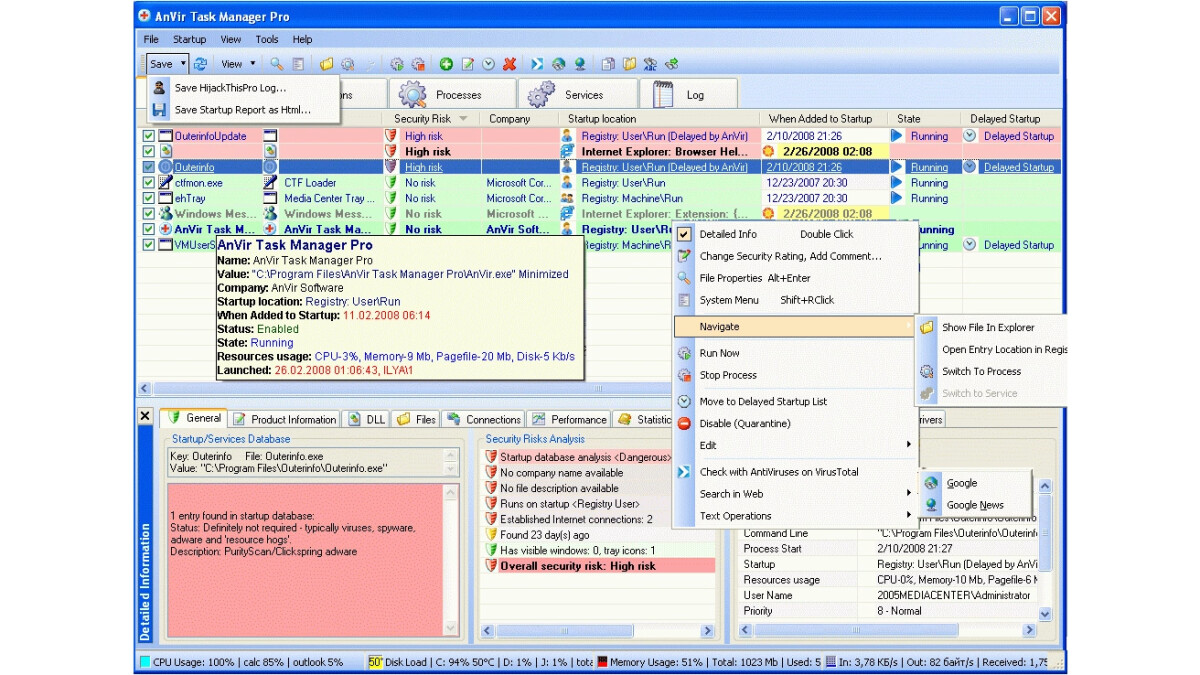Select the Connections details tab

point(484,419)
